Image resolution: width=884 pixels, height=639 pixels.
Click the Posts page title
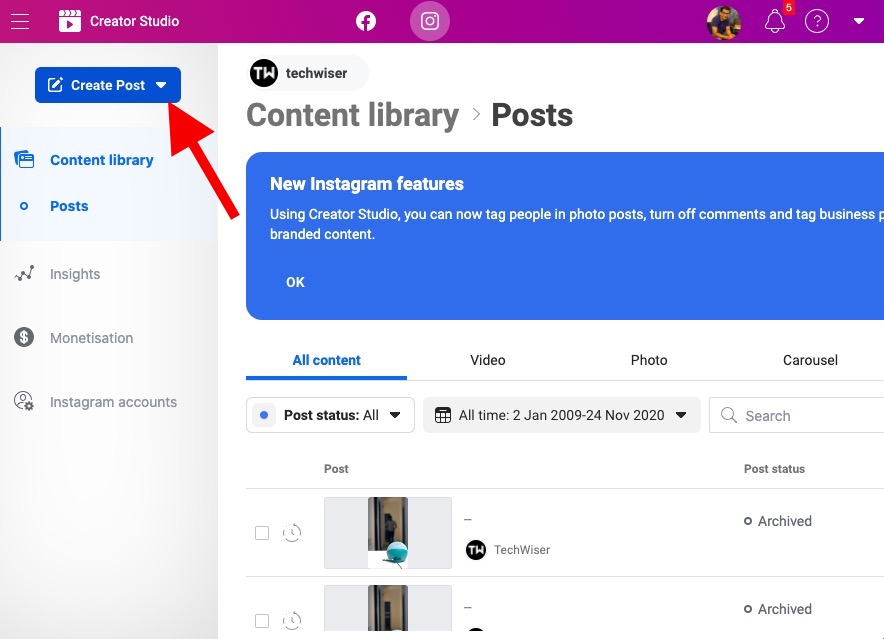(x=532, y=115)
